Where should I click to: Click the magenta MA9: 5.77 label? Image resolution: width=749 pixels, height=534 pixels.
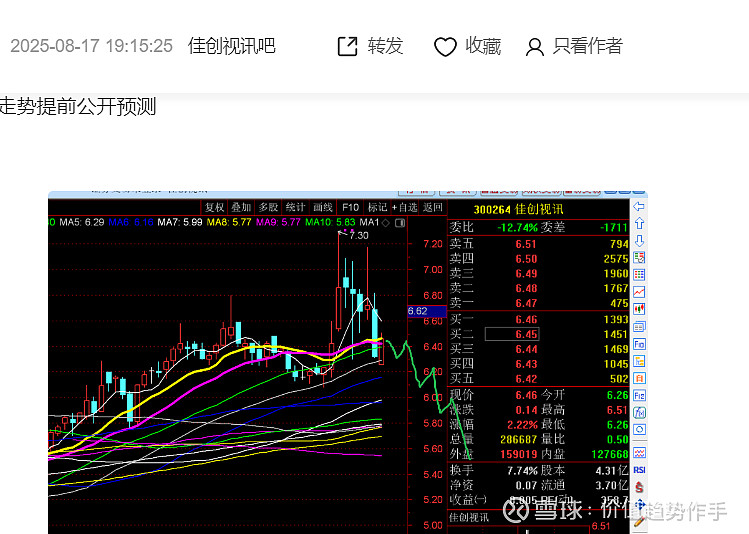278,223
